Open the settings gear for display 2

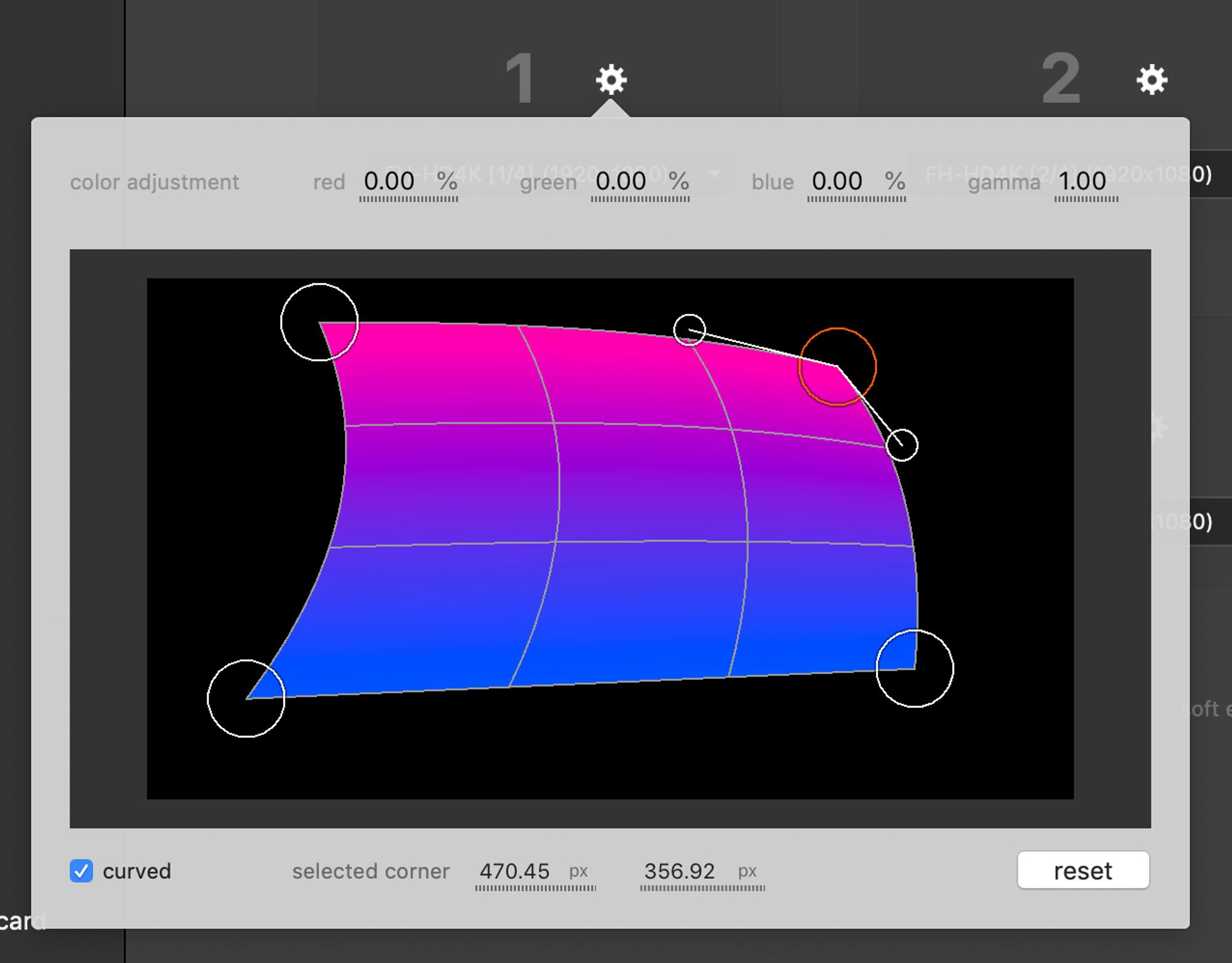(1151, 80)
